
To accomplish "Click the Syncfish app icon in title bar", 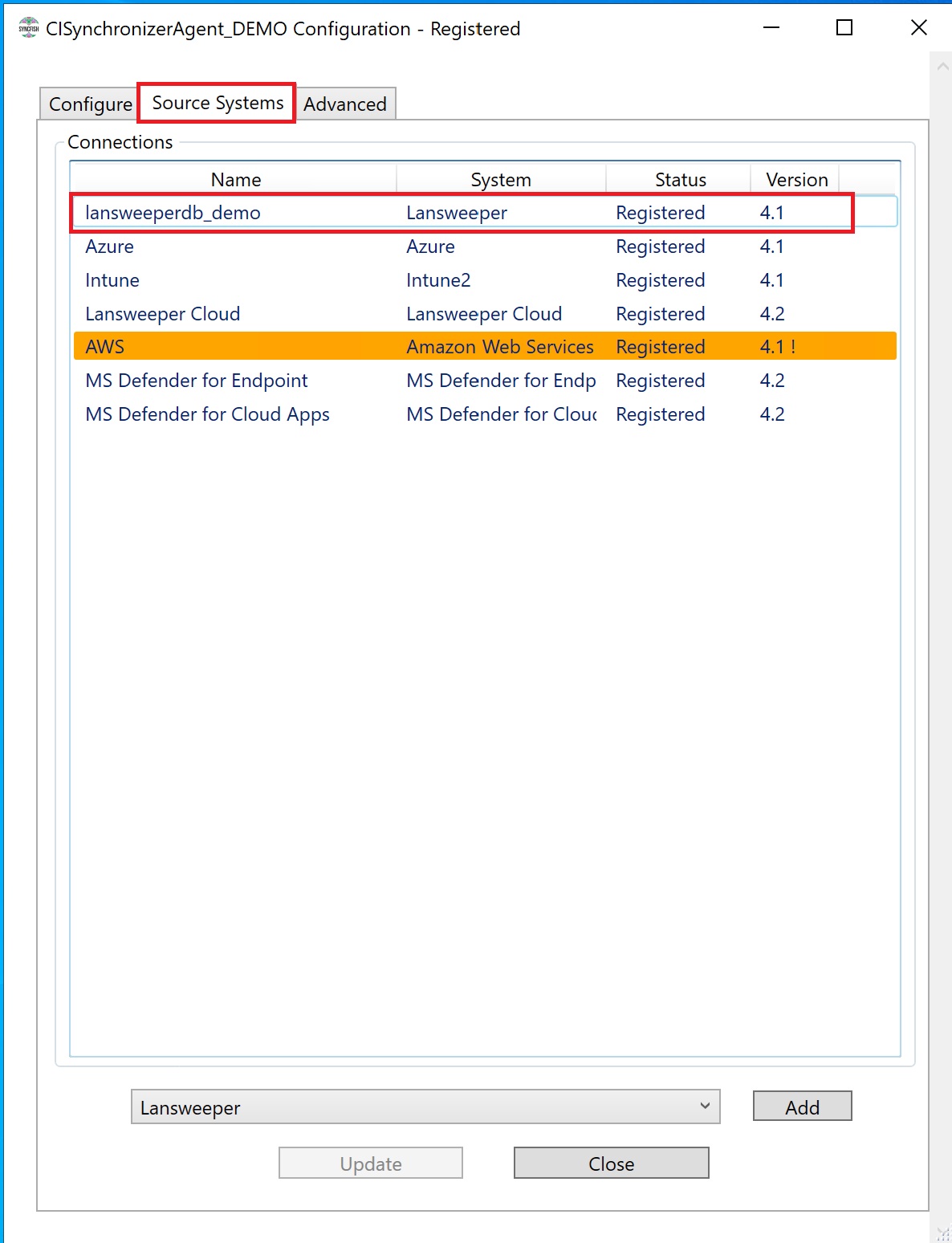I will click(29, 28).
